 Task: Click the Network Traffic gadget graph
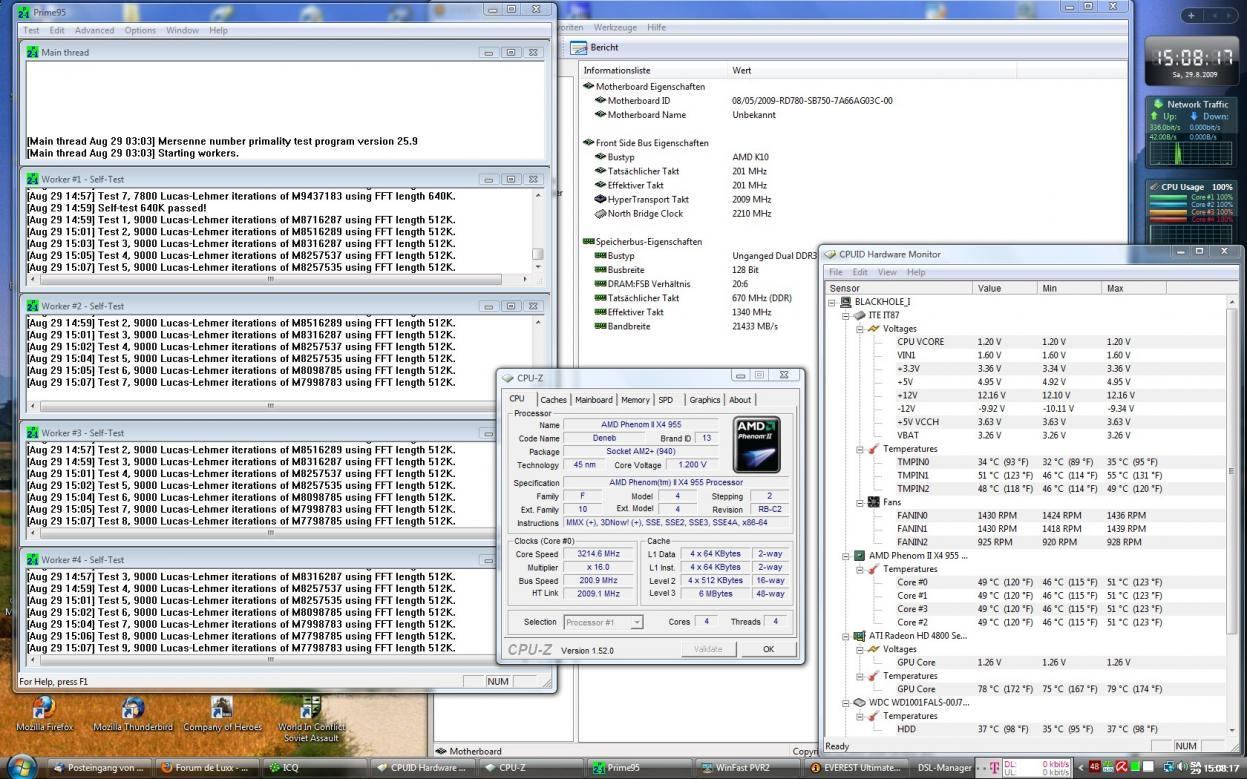tap(1190, 154)
